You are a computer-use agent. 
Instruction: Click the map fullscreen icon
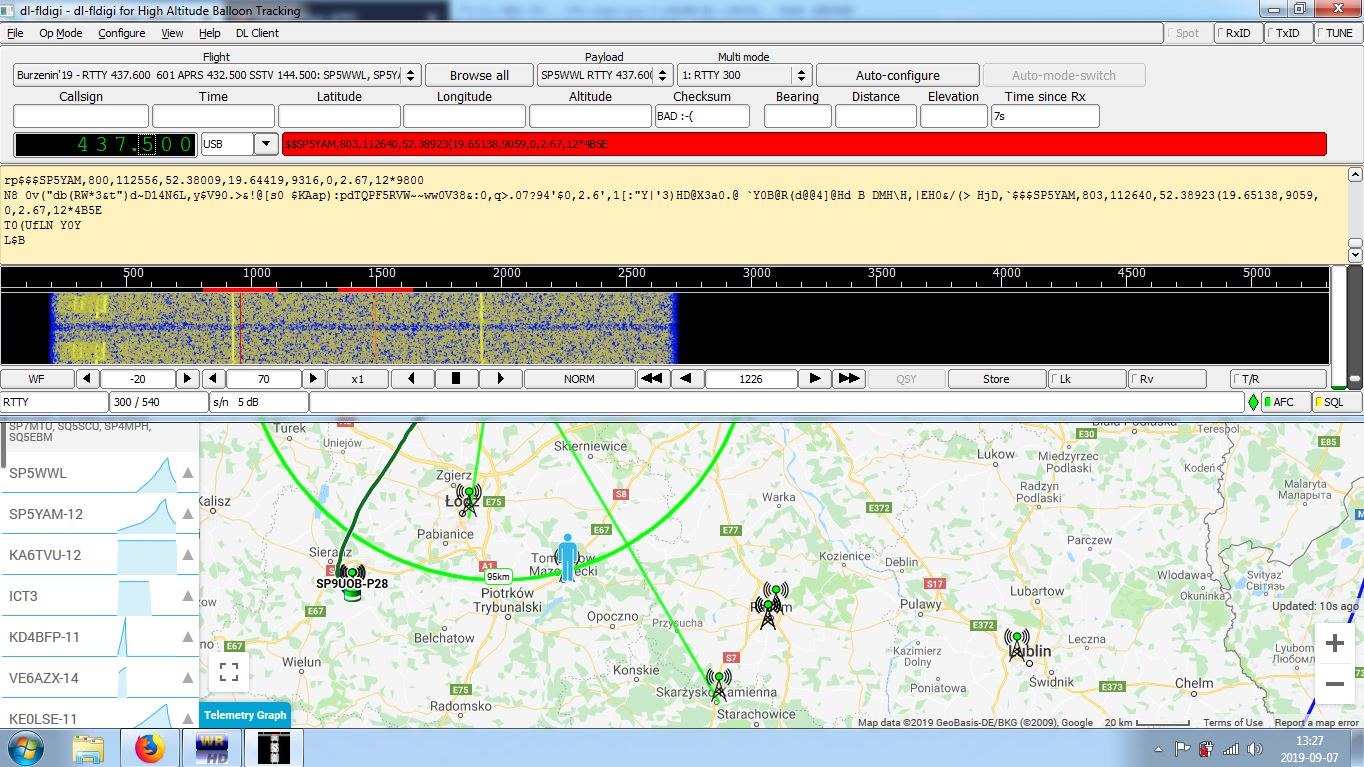coord(229,672)
